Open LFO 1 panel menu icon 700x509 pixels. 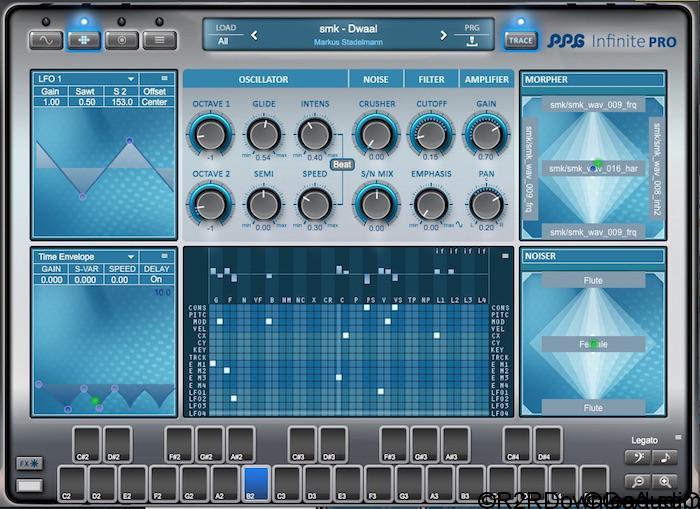coord(165,78)
